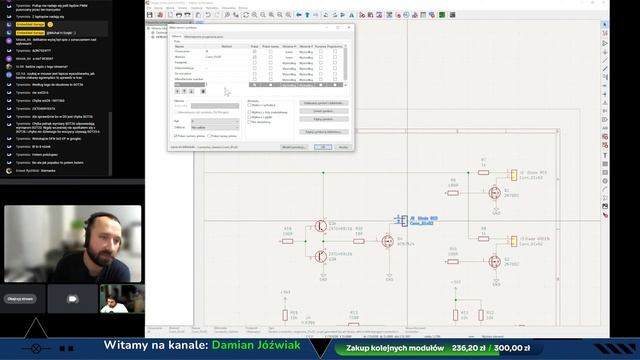Click the Model symulacji button
The height and width of the screenshot is (360, 640).
pos(294,147)
